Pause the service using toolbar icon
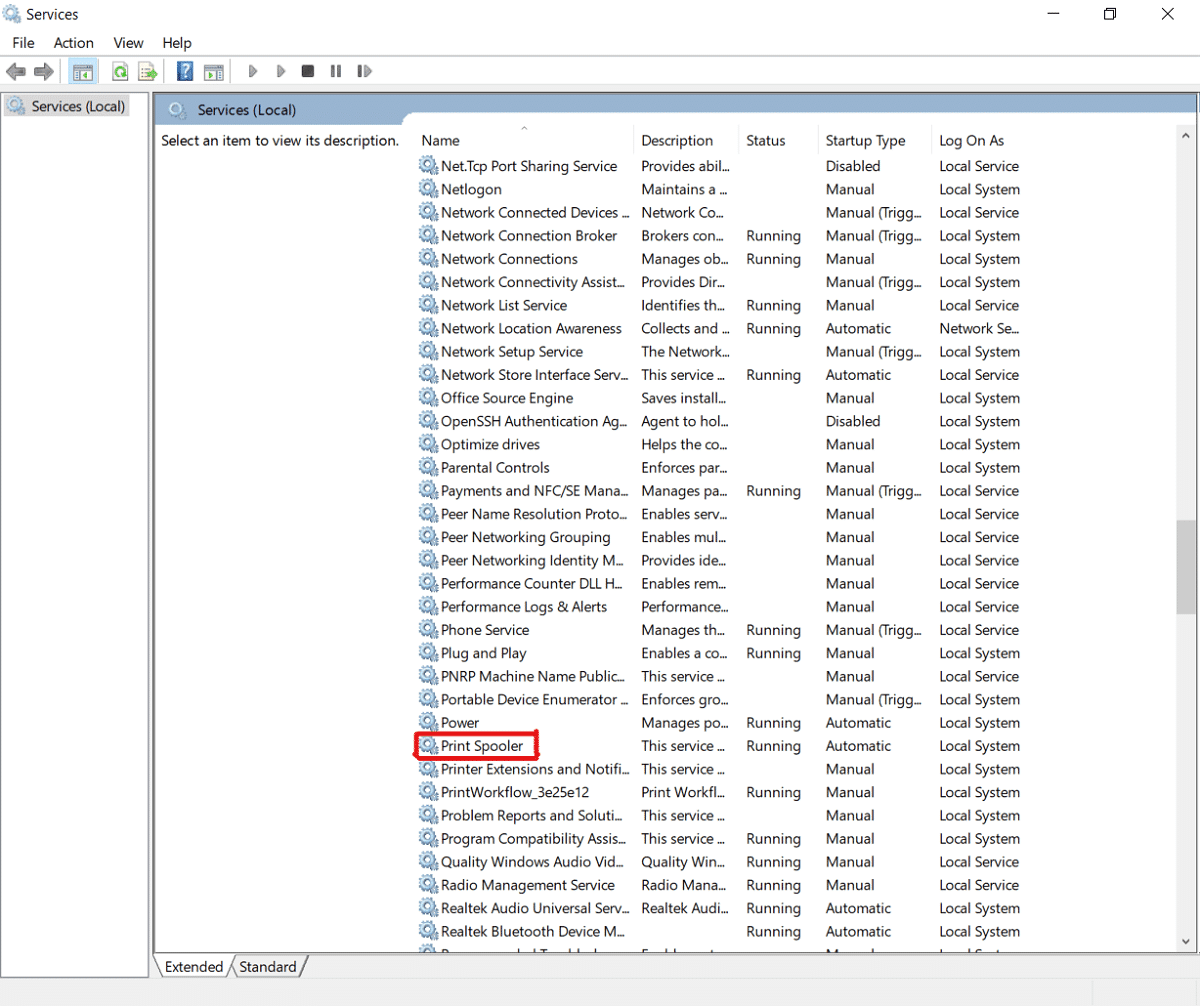The width and height of the screenshot is (1200, 1006). click(335, 70)
